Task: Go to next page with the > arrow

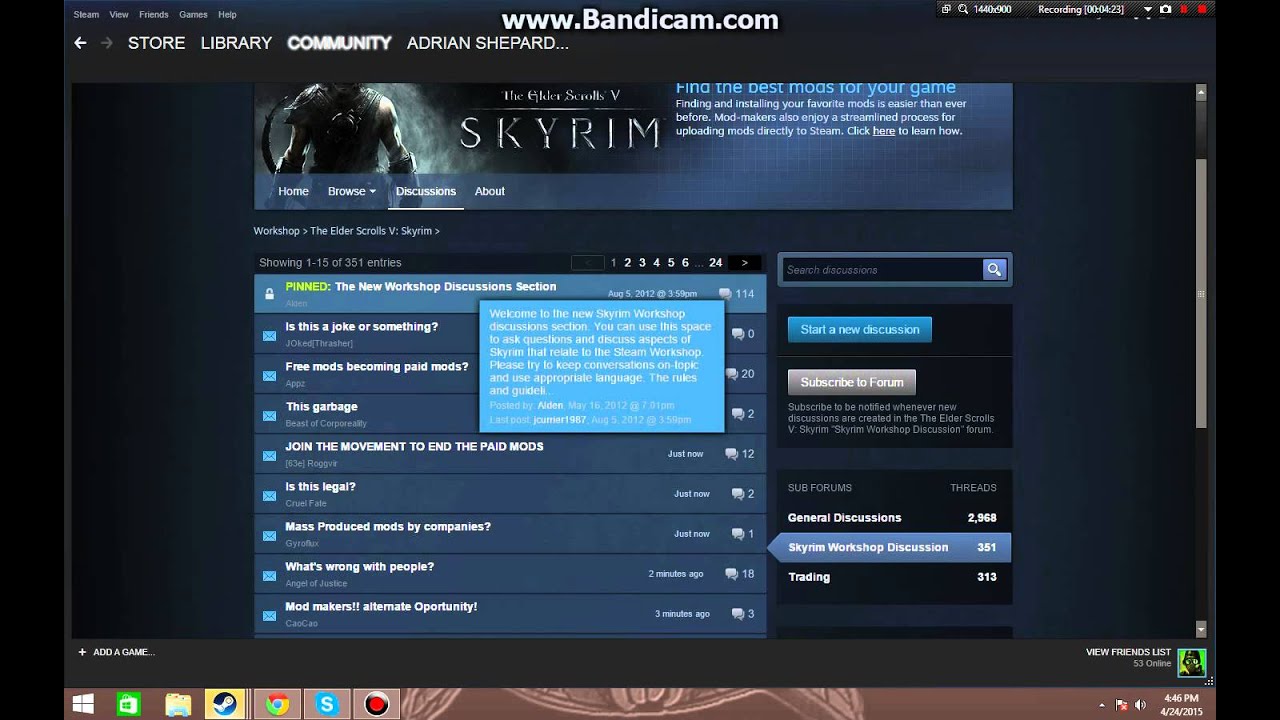Action: coord(744,263)
